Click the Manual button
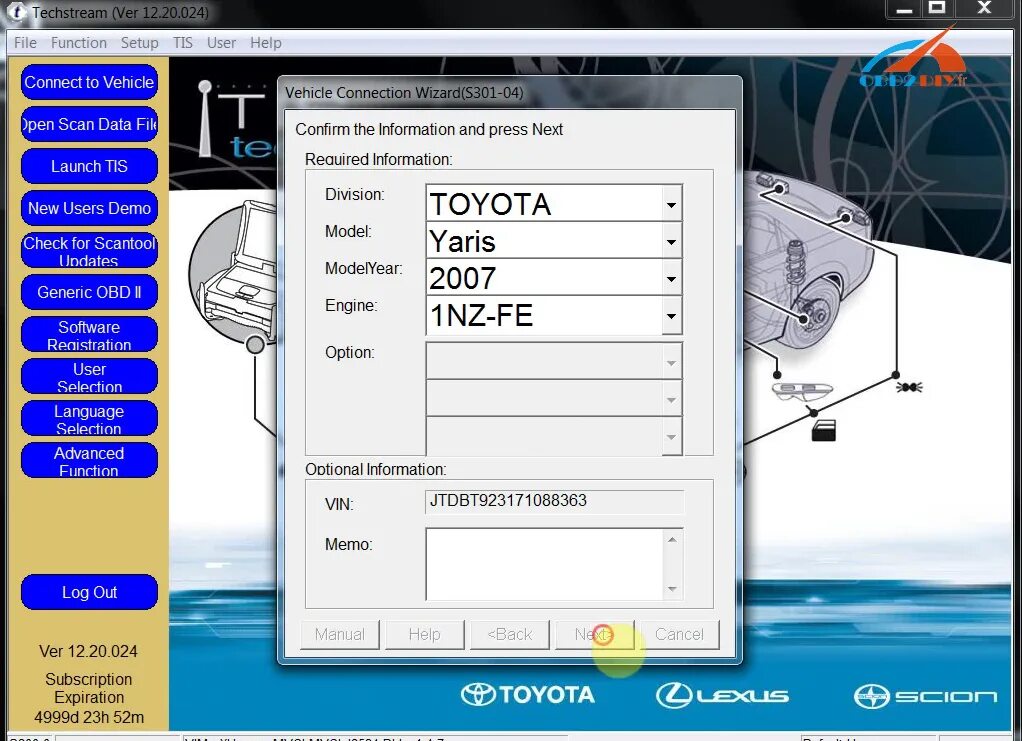The image size is (1022, 741). 340,634
